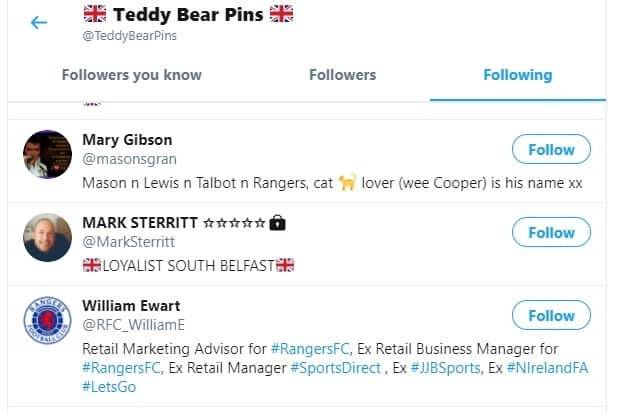This screenshot has width=619, height=414.
Task: Click the back arrow icon
Action: 39,22
